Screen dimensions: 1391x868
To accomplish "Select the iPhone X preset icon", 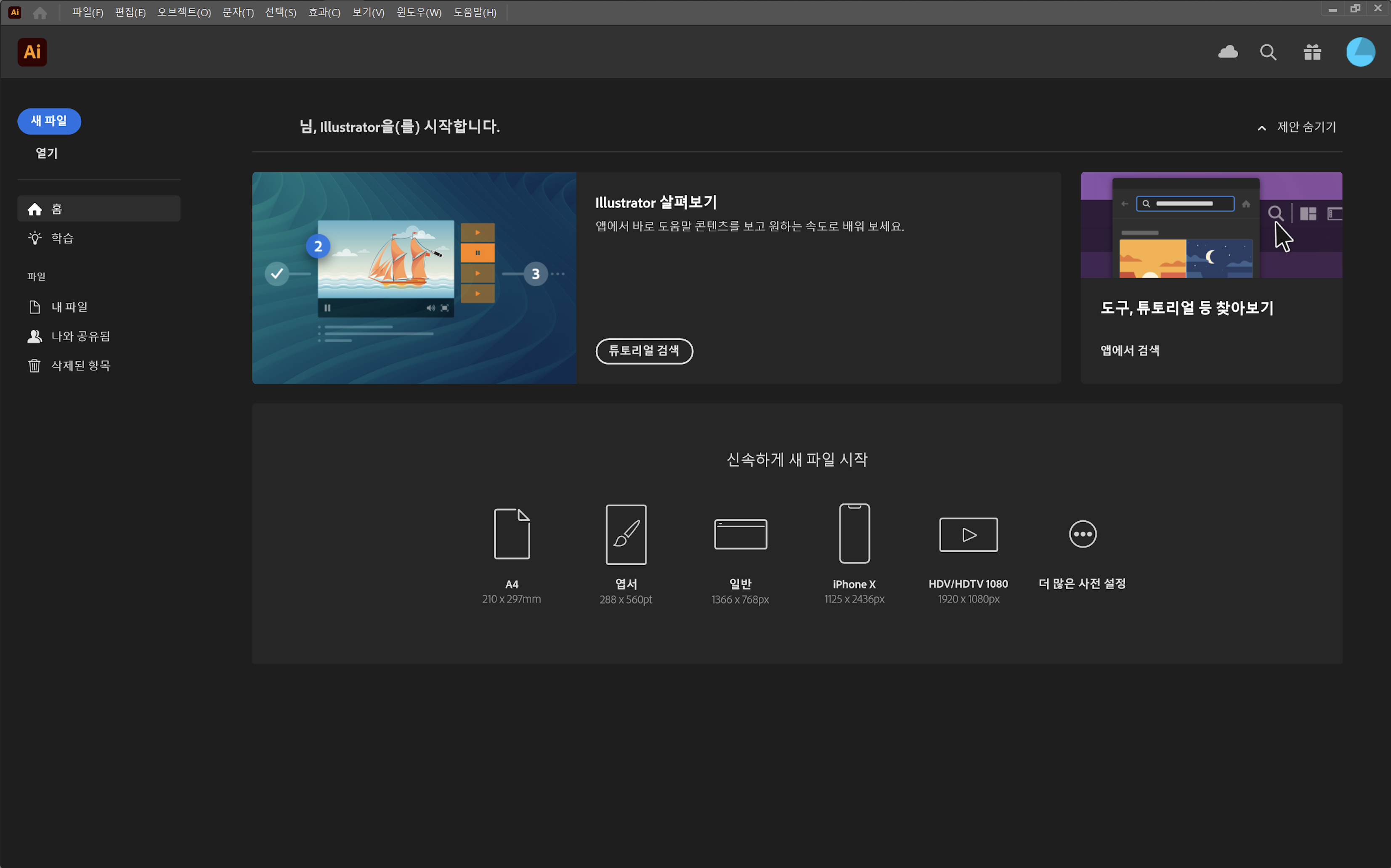I will pyautogui.click(x=854, y=534).
